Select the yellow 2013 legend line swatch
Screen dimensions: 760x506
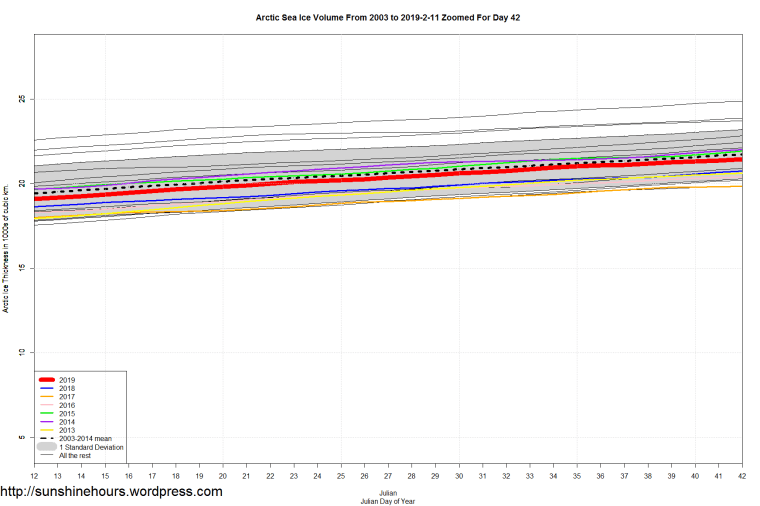tap(46, 430)
